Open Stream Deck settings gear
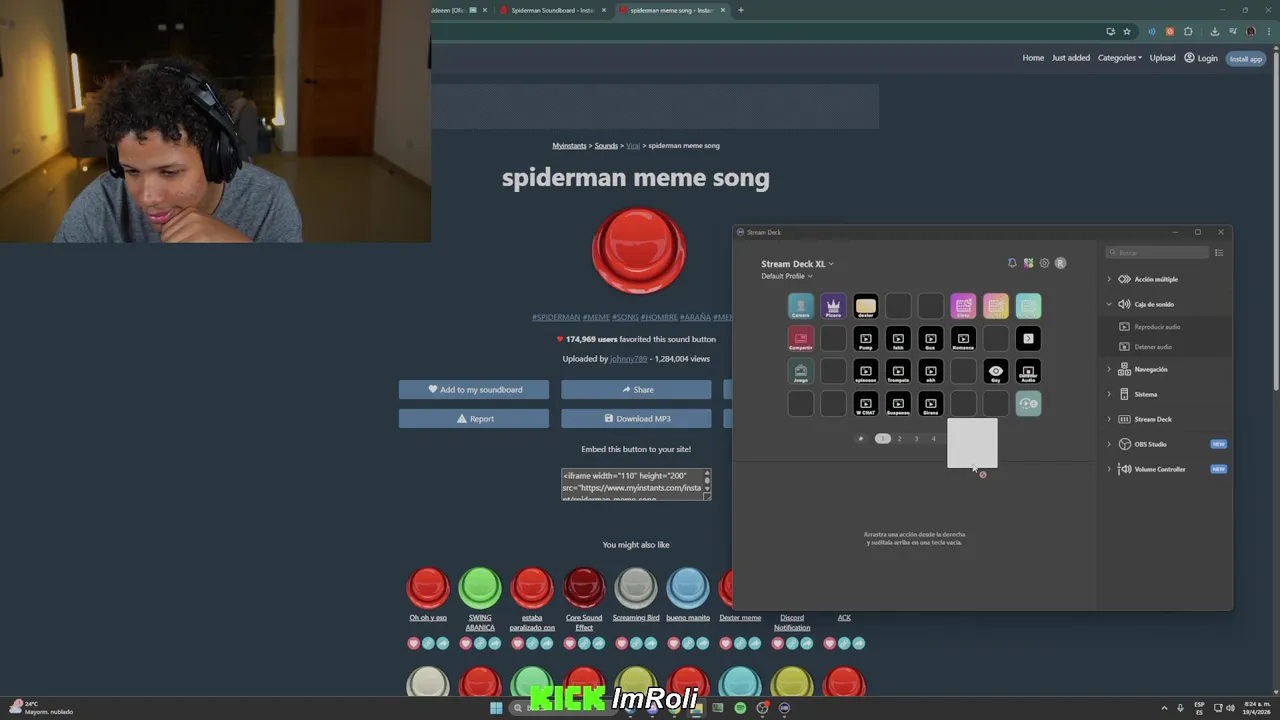The width and height of the screenshot is (1280, 720). 1044,263
